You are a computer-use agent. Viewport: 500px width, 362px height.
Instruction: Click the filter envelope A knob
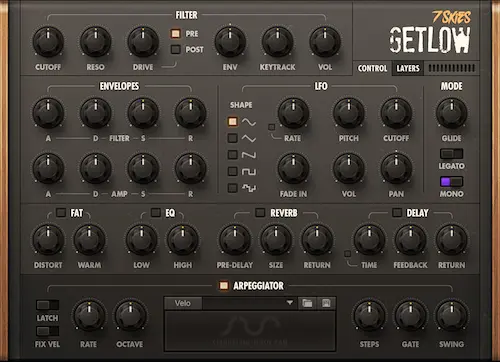[48, 113]
